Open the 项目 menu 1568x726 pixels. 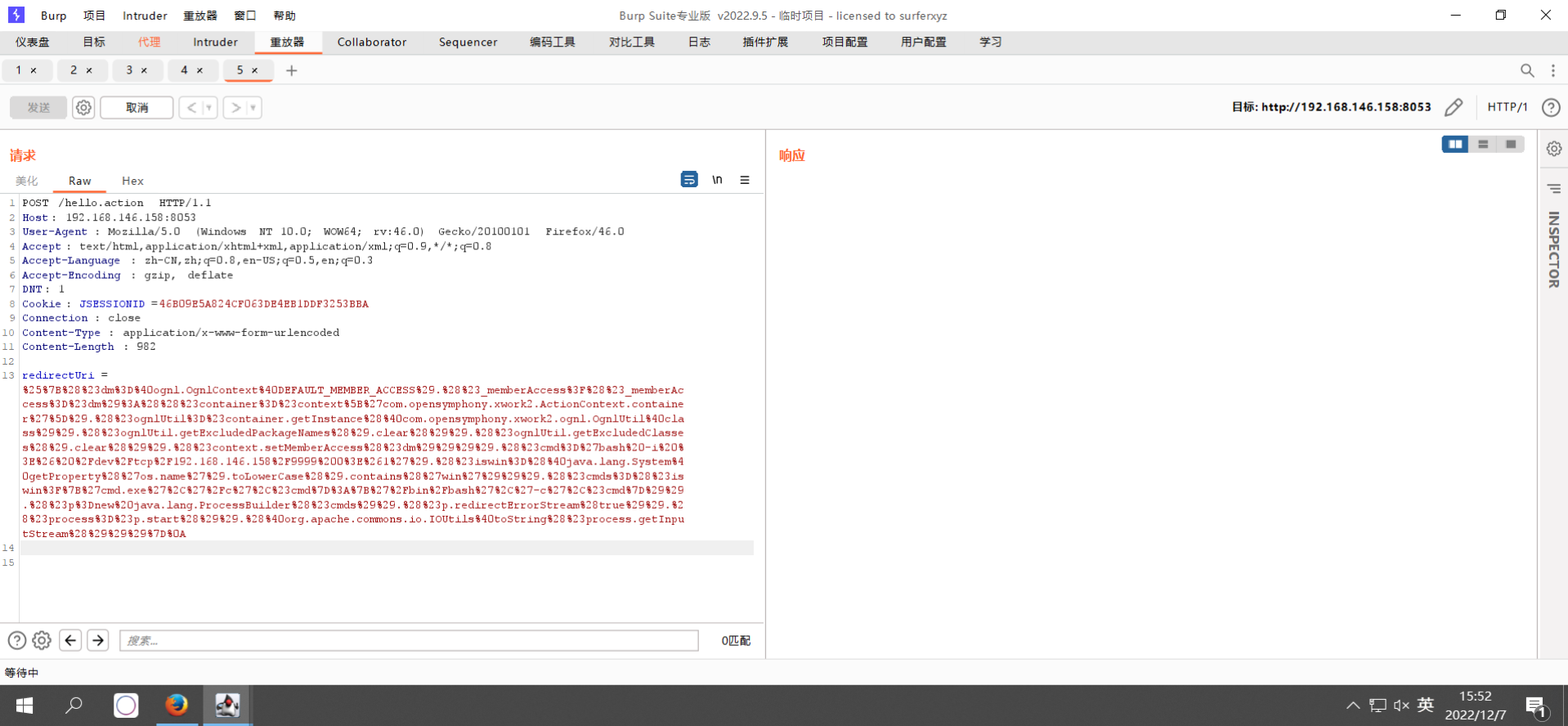tap(95, 16)
